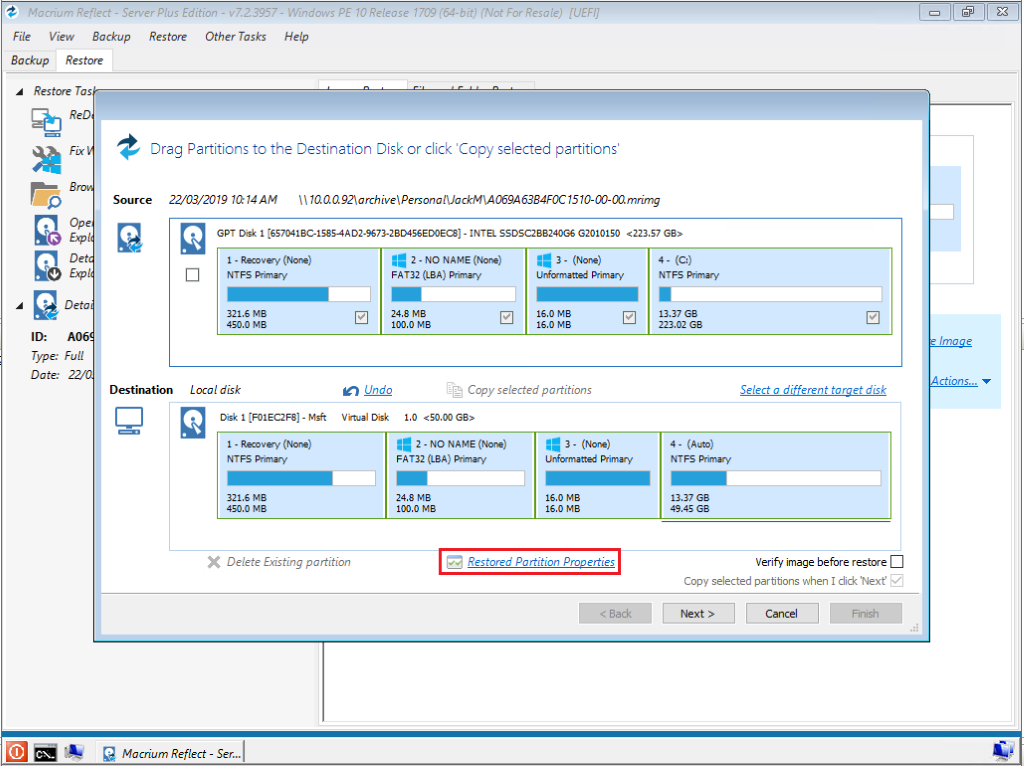The height and width of the screenshot is (766, 1024).
Task: Click the ReDeploy restore task icon
Action: (46, 121)
